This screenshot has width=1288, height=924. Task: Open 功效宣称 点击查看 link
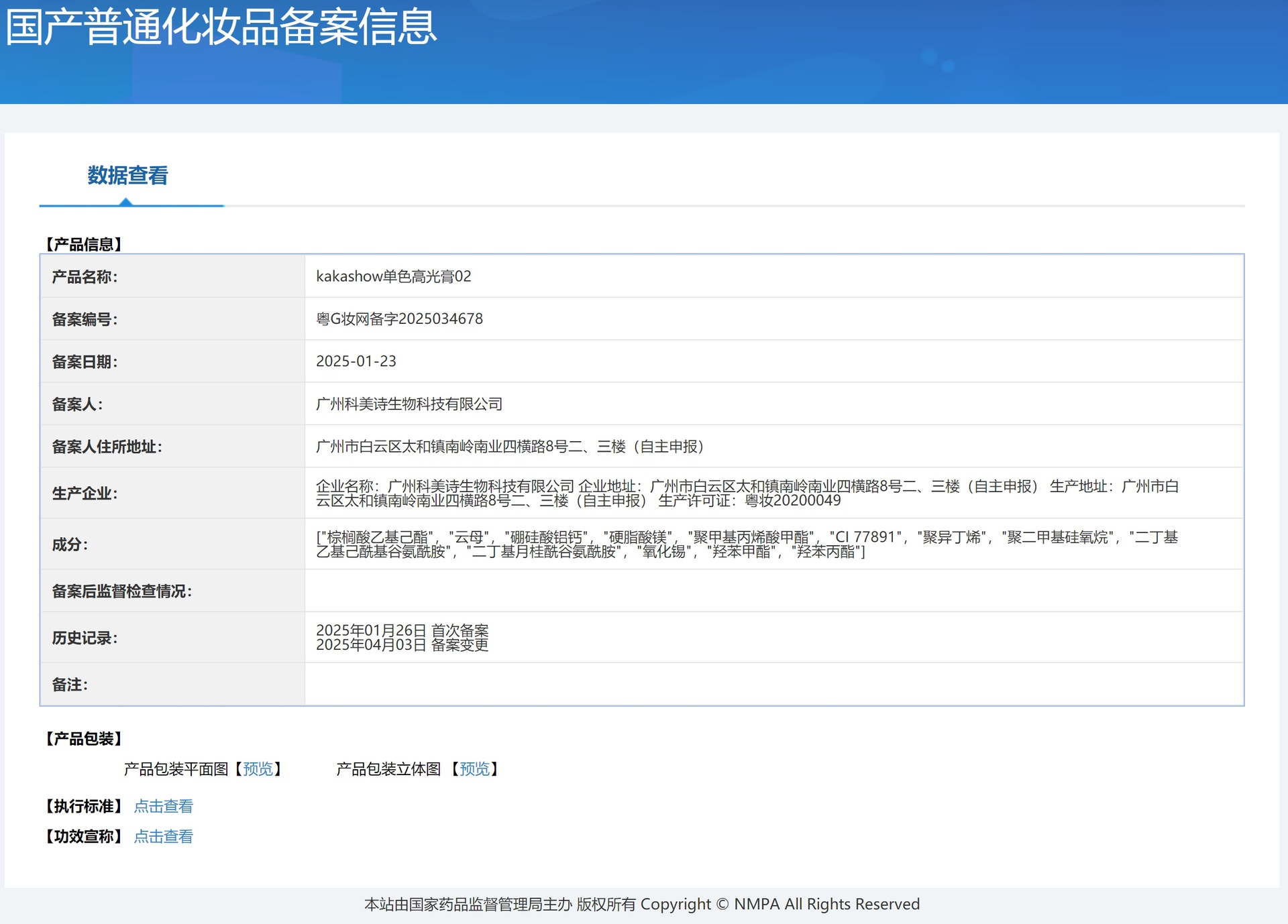pos(163,836)
